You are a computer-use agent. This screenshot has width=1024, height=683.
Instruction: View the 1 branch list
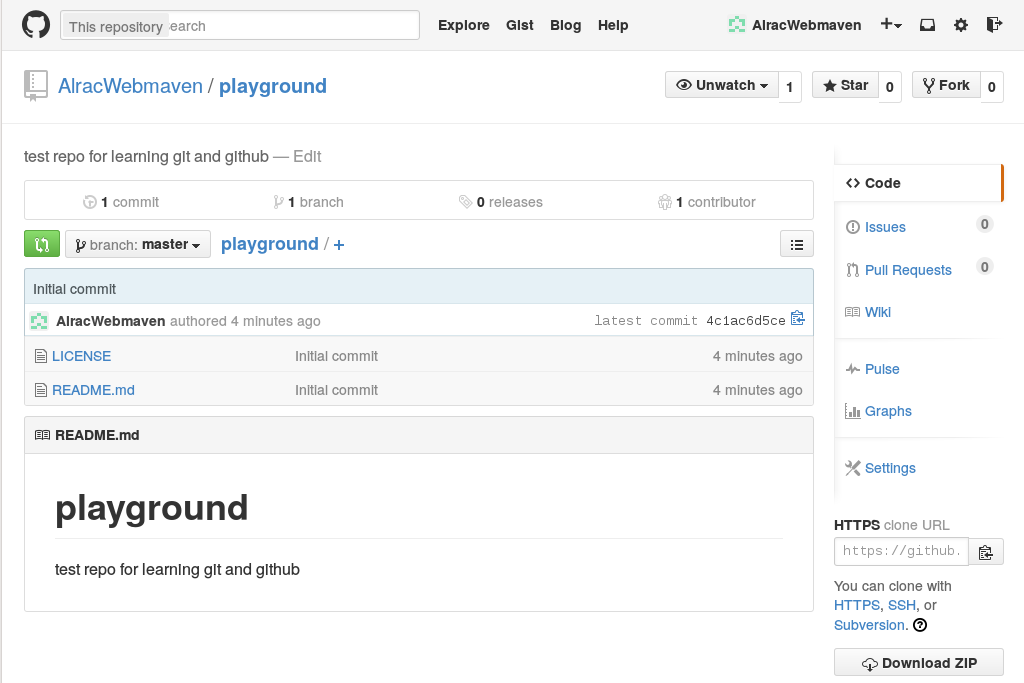pyautogui.click(x=308, y=202)
